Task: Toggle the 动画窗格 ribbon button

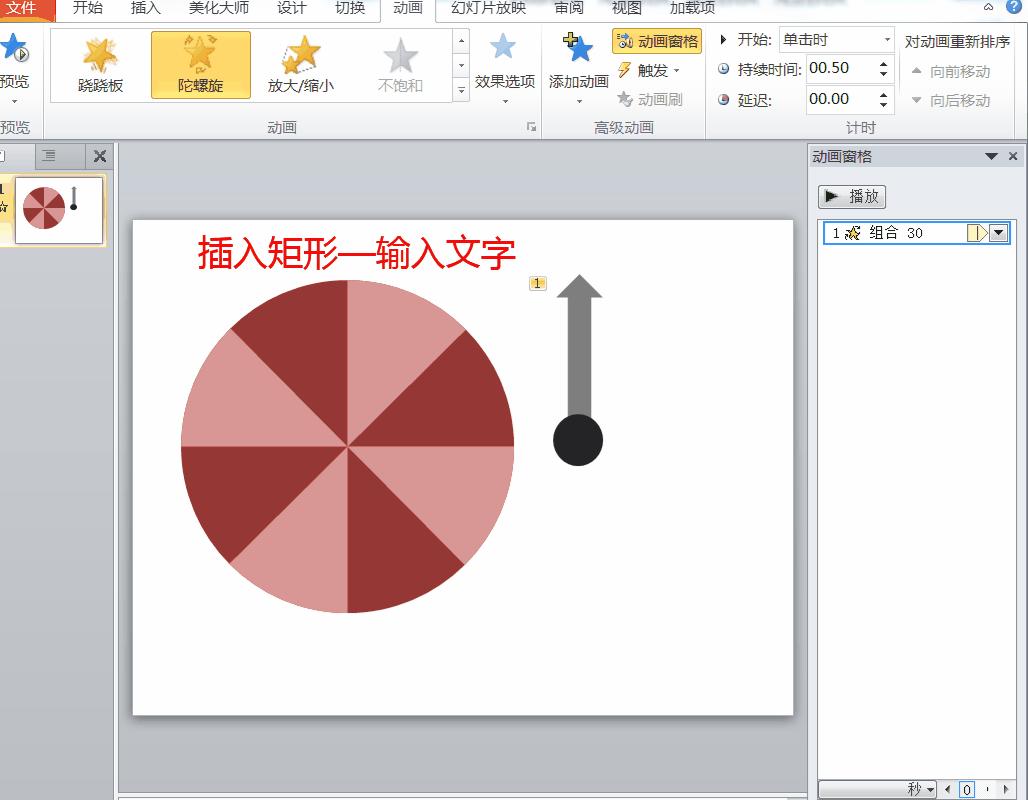Action: point(658,42)
